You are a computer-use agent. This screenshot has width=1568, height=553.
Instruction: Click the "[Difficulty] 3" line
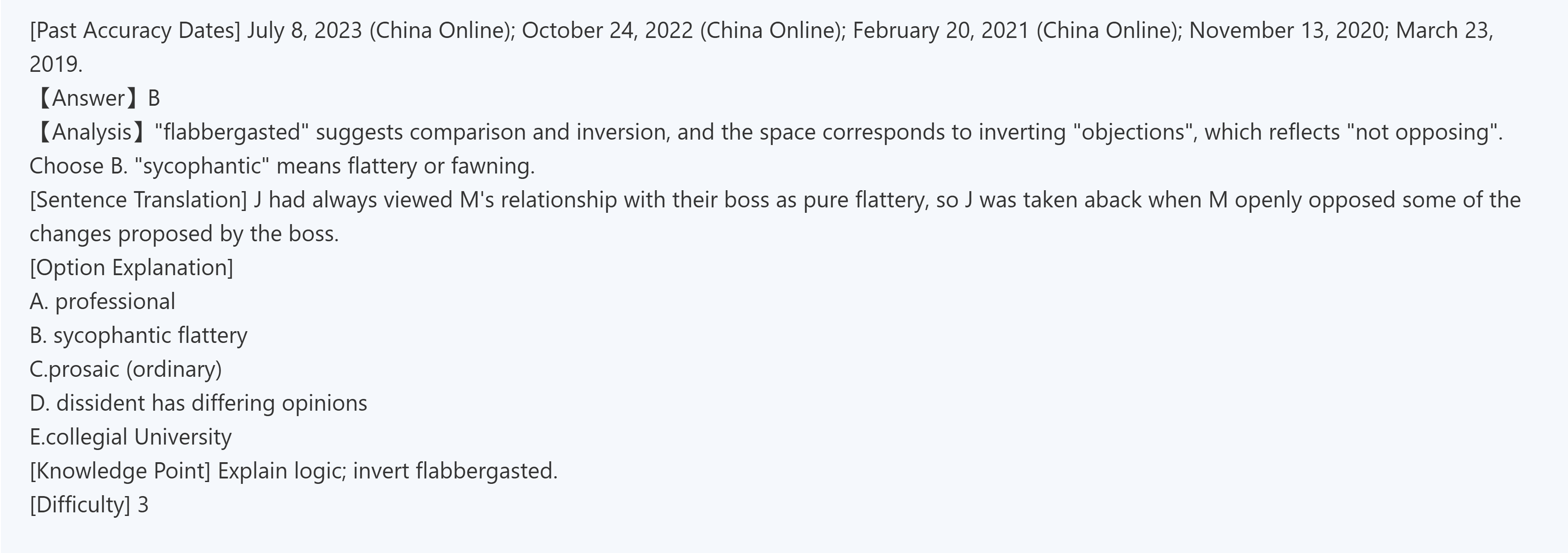click(x=89, y=505)
